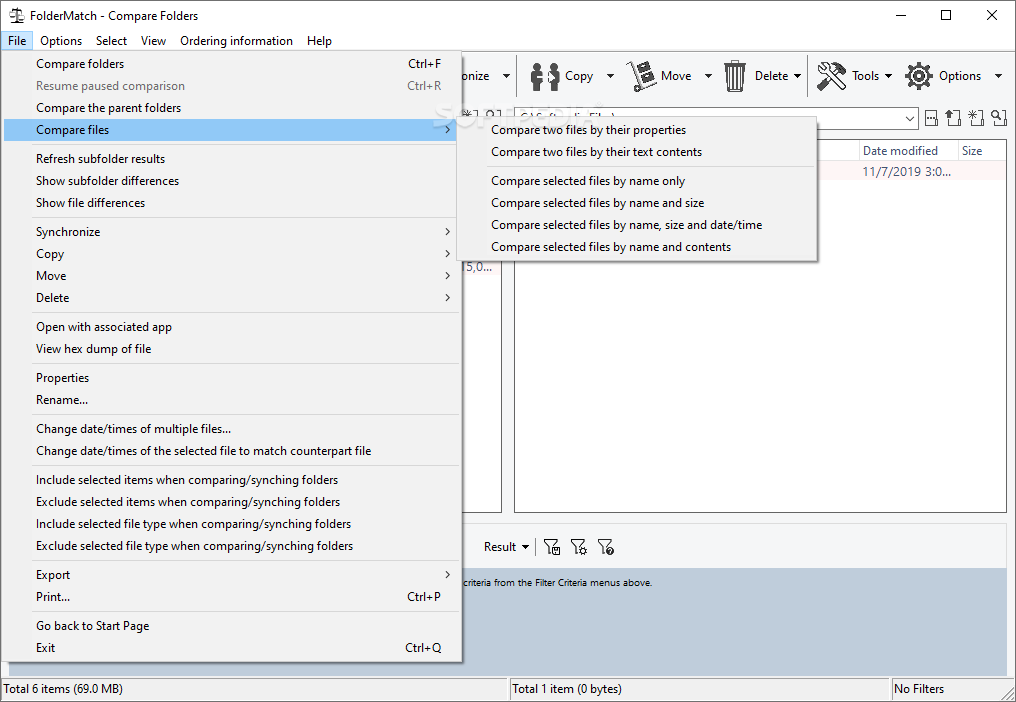Choose Exclude selected items when comparing/synching folders
Screen dimensions: 1016x702
click(x=231, y=503)
